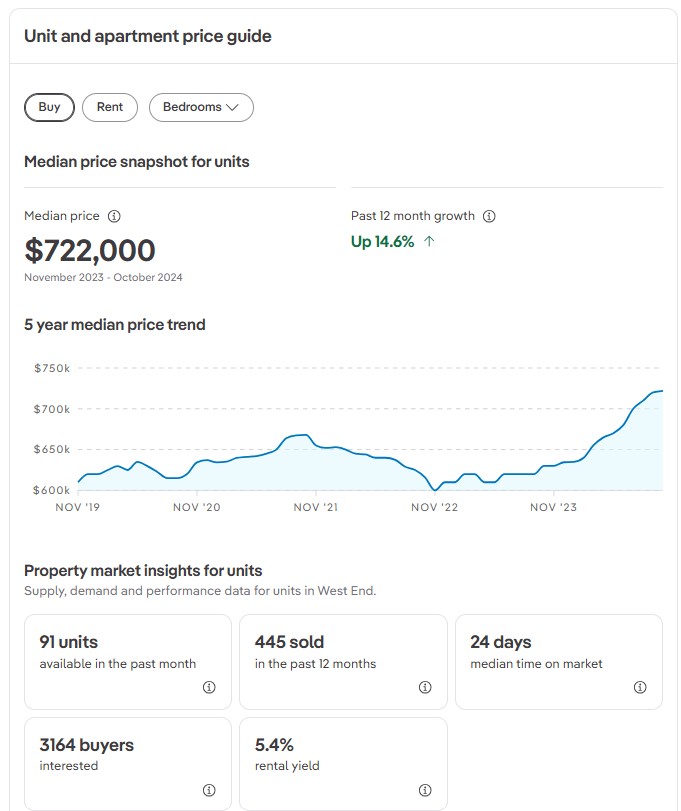Click NOV '19 label on chart axis
The image size is (681, 811).
point(79,507)
